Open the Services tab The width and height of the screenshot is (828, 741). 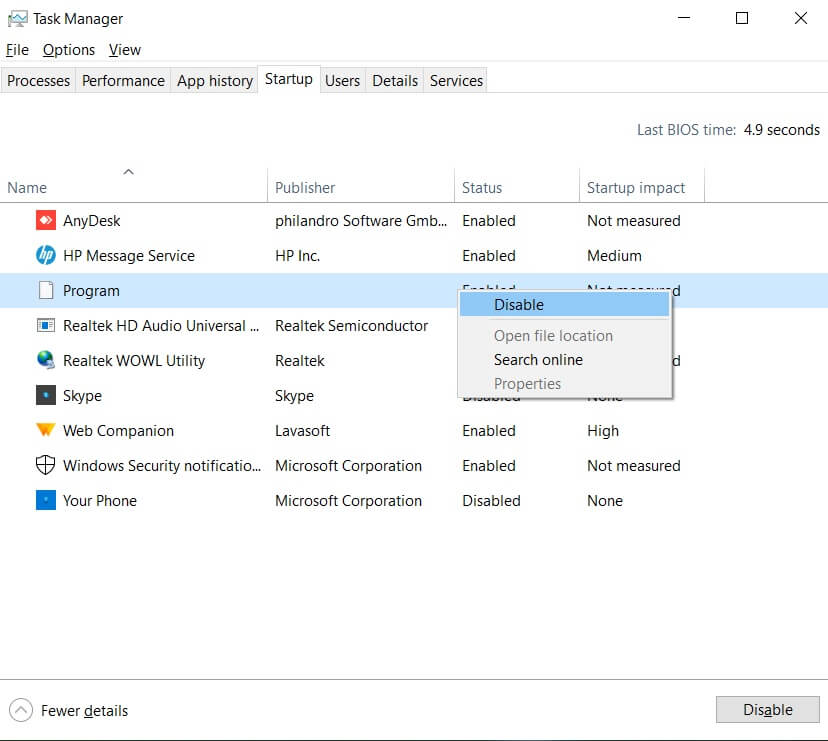456,81
